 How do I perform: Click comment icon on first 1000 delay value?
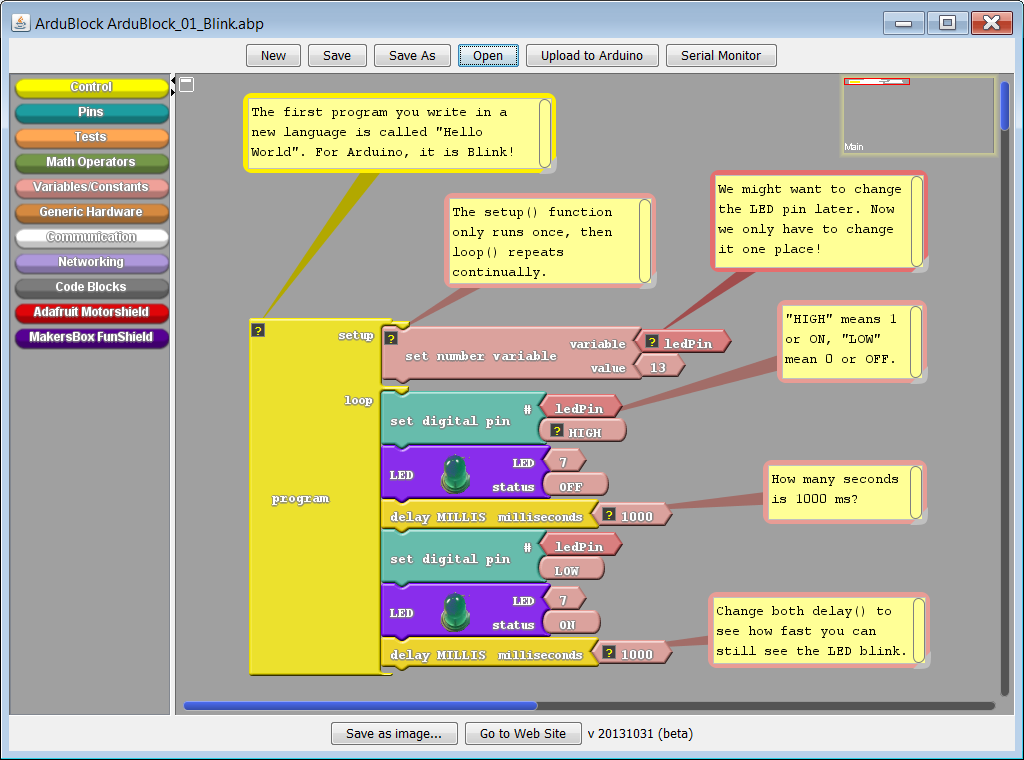coord(609,515)
